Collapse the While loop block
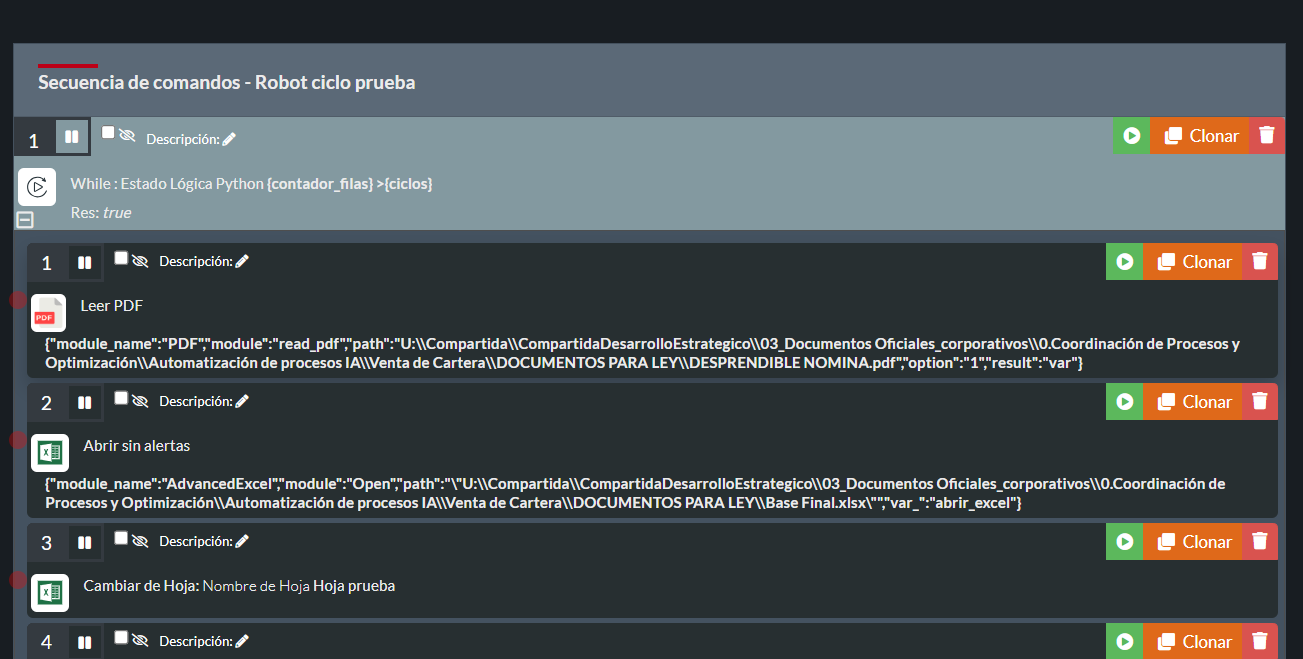This screenshot has width=1303, height=659. (x=26, y=220)
